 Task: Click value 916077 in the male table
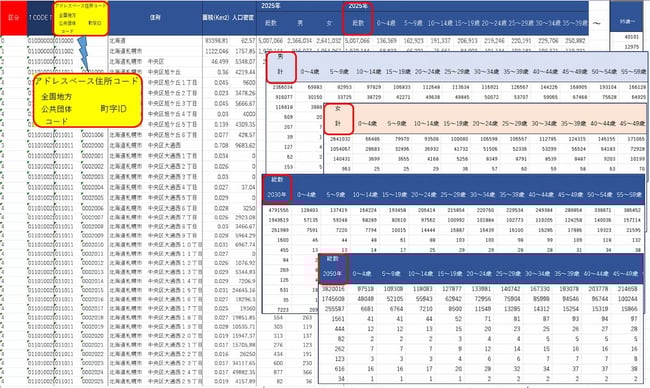click(284, 97)
